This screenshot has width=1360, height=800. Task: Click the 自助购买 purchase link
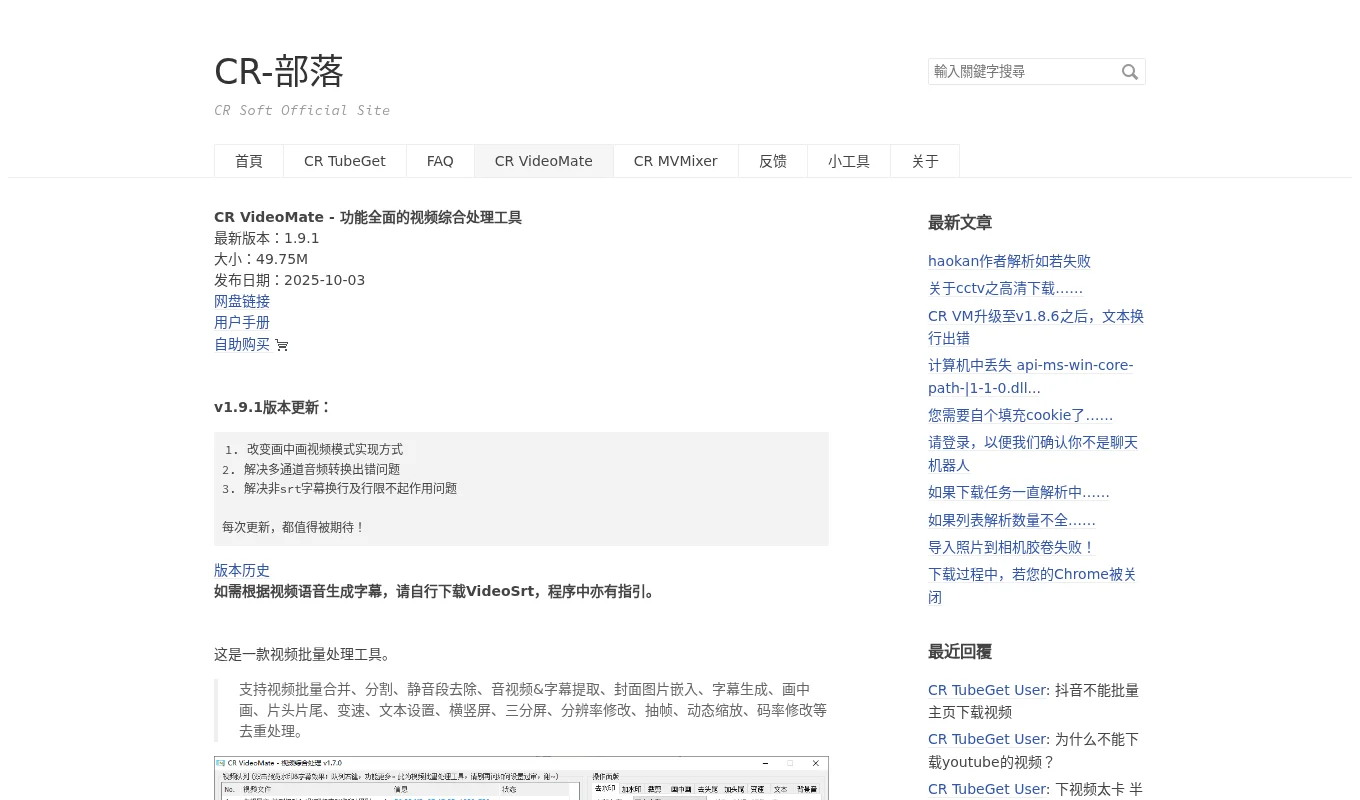click(242, 344)
